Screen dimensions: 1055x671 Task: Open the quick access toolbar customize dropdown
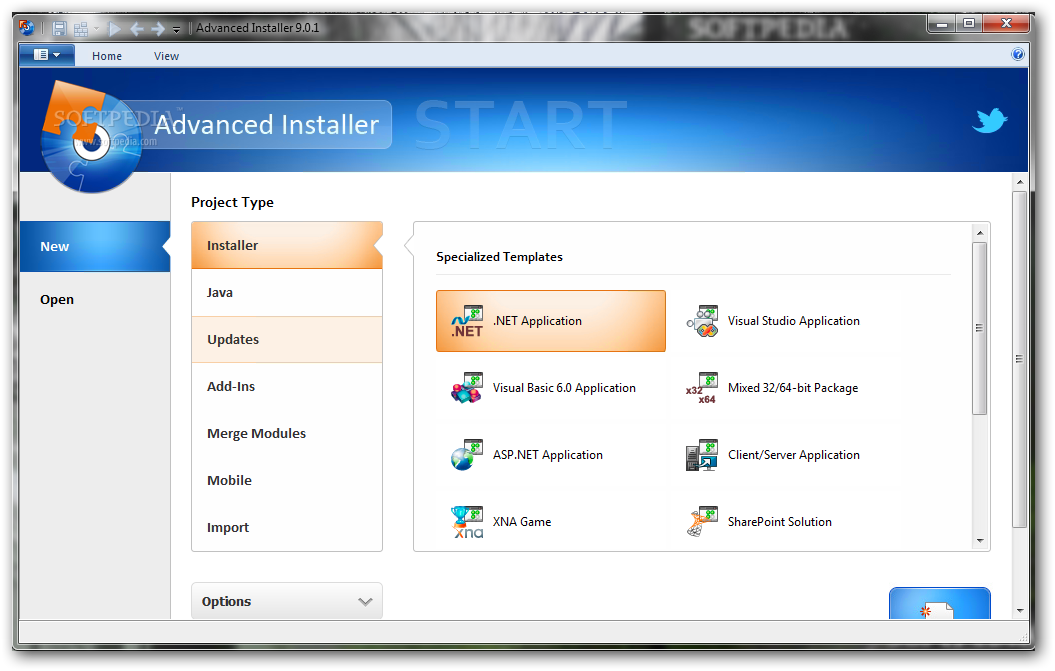click(176, 29)
